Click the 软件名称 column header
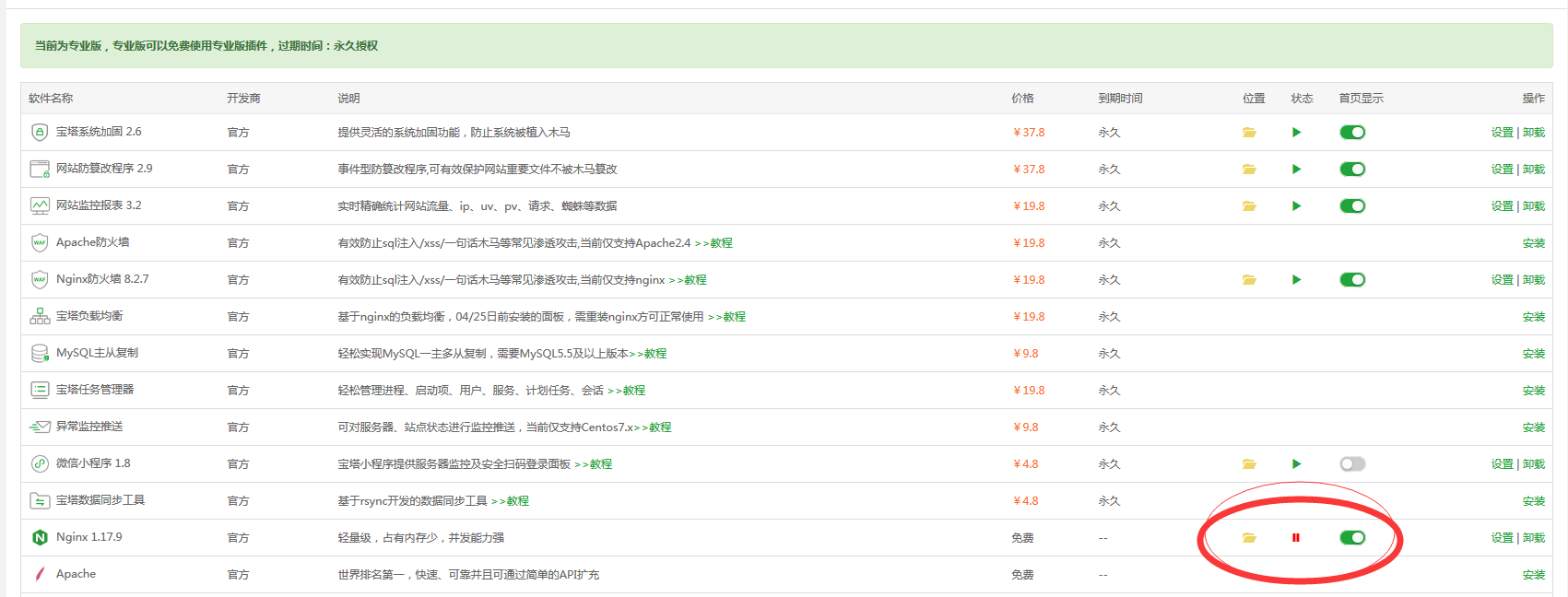 click(x=51, y=99)
